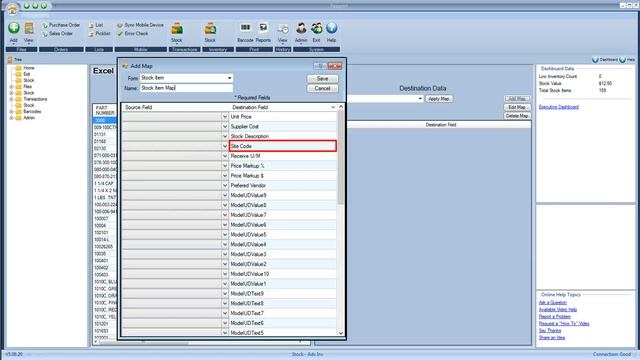Click the Save button in Add Map
640x360 pixels.
click(322, 78)
